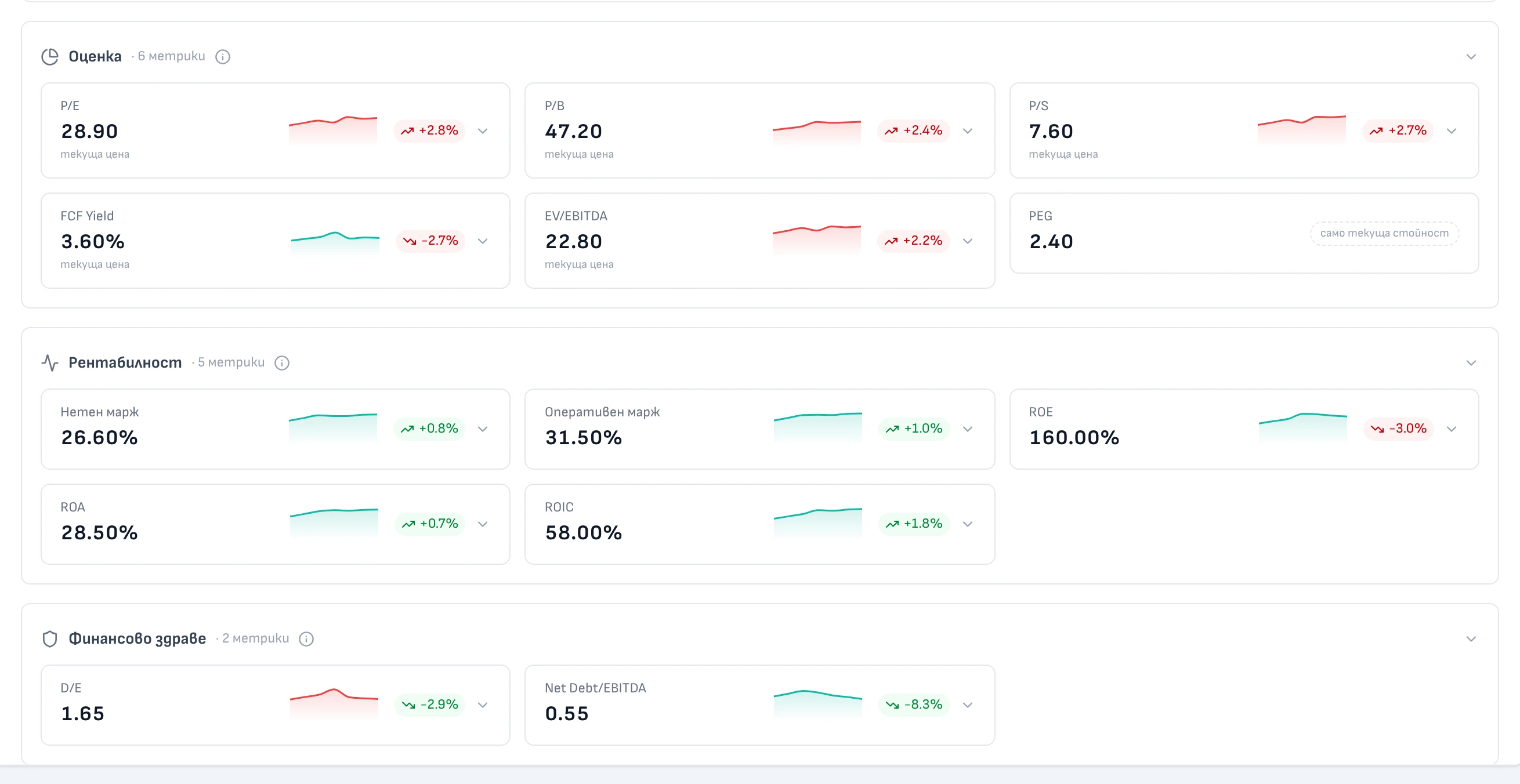This screenshot has height=784, width=1520.
Task: Click the +1.8% change badge for ROIC
Action: click(x=914, y=523)
